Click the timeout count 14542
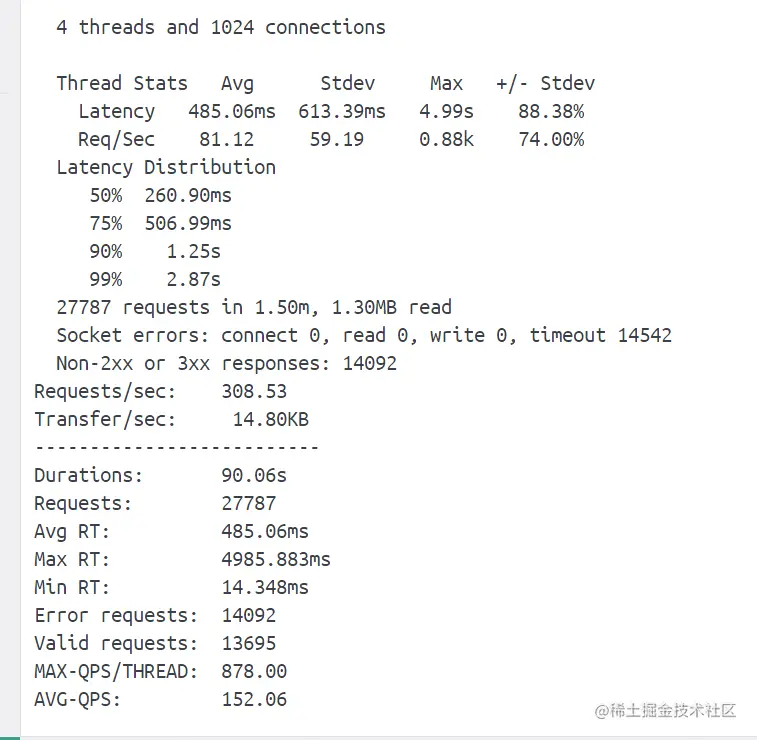The image size is (757, 740). (645, 335)
